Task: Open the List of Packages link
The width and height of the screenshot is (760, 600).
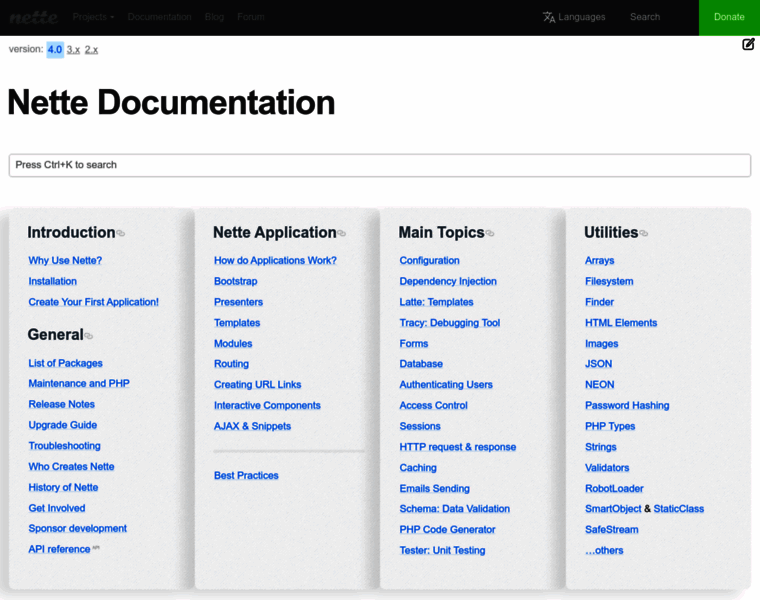Action: (65, 363)
